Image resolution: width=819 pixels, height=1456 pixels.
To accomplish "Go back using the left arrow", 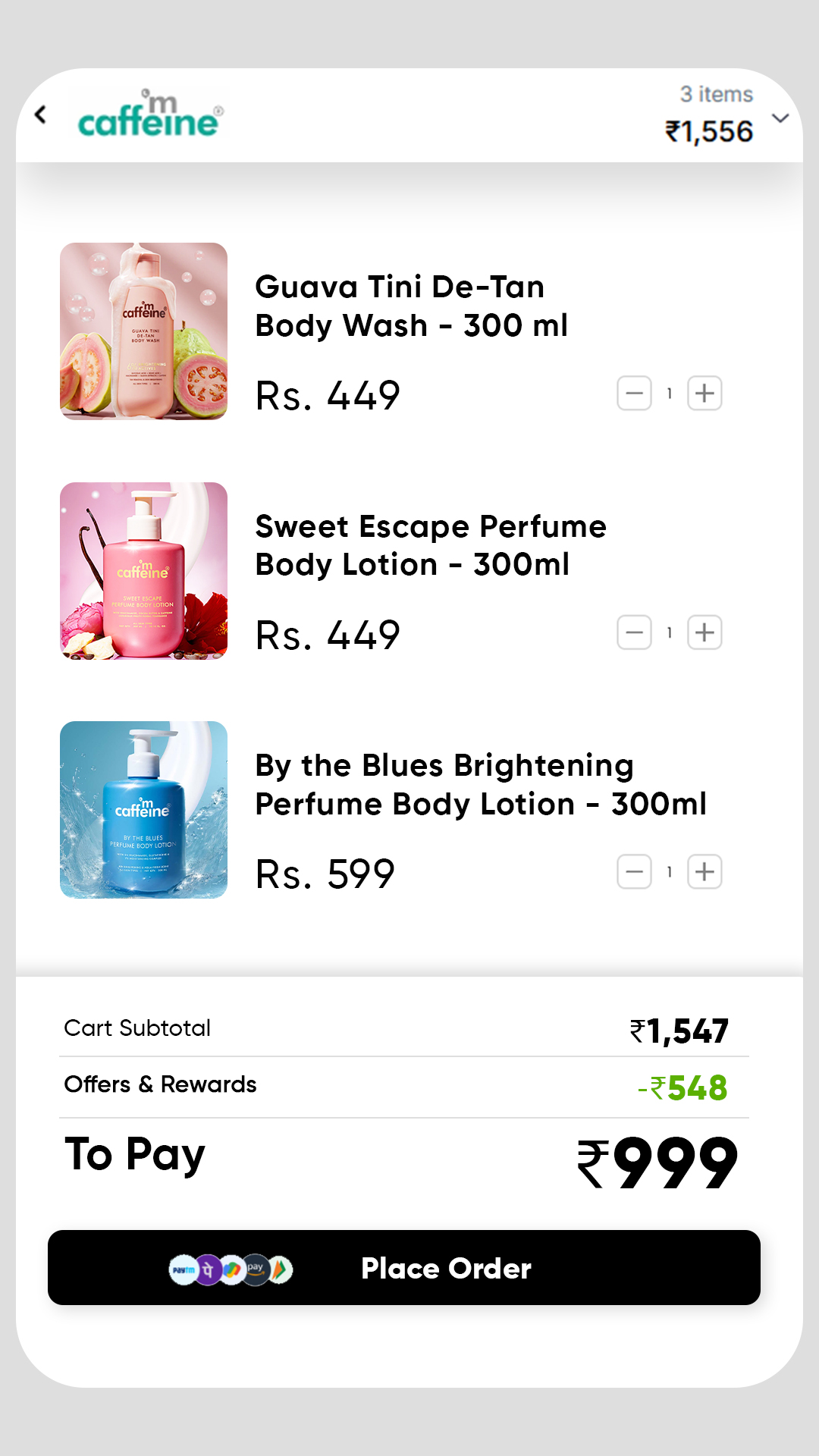I will (x=40, y=115).
